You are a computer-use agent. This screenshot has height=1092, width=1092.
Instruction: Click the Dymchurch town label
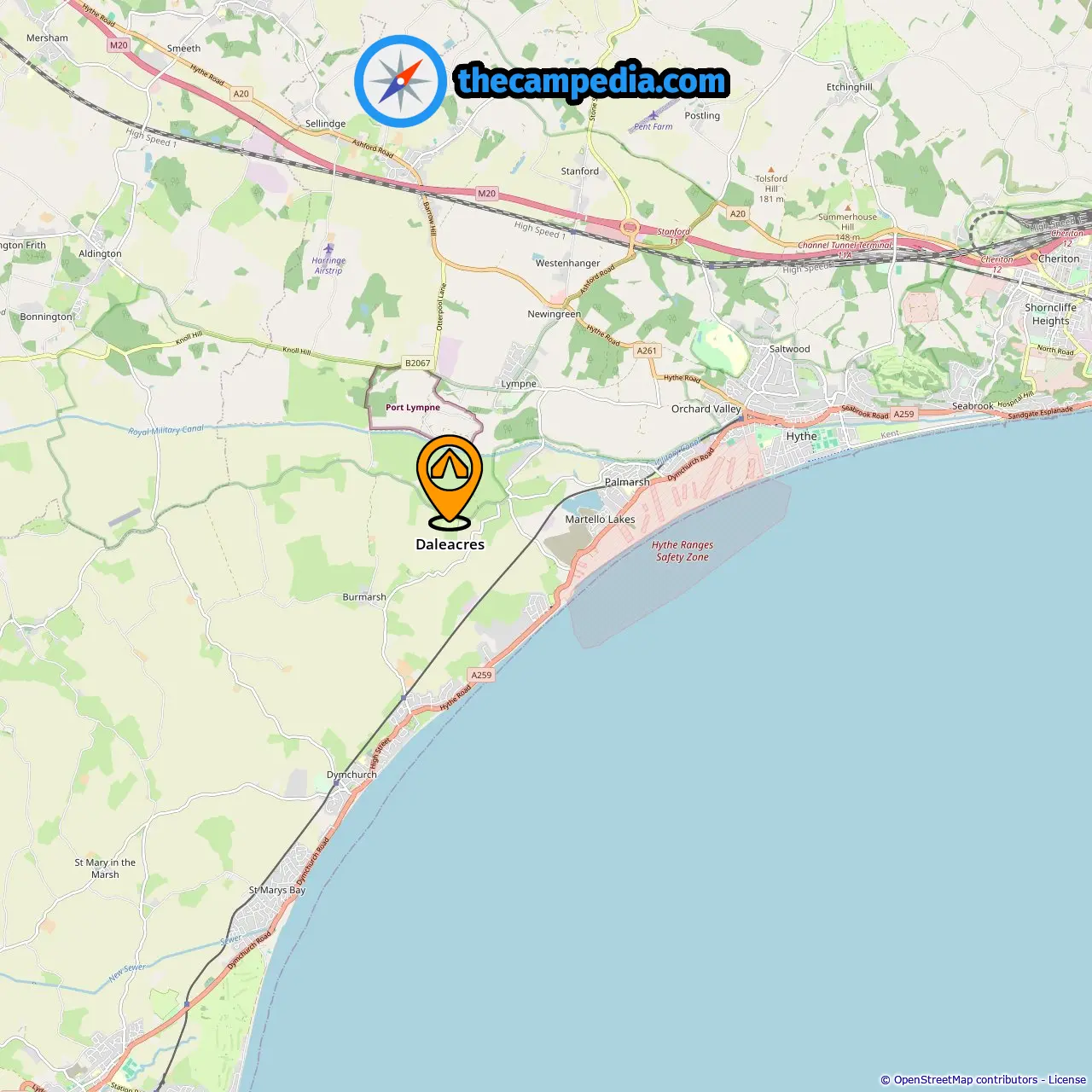(351, 775)
